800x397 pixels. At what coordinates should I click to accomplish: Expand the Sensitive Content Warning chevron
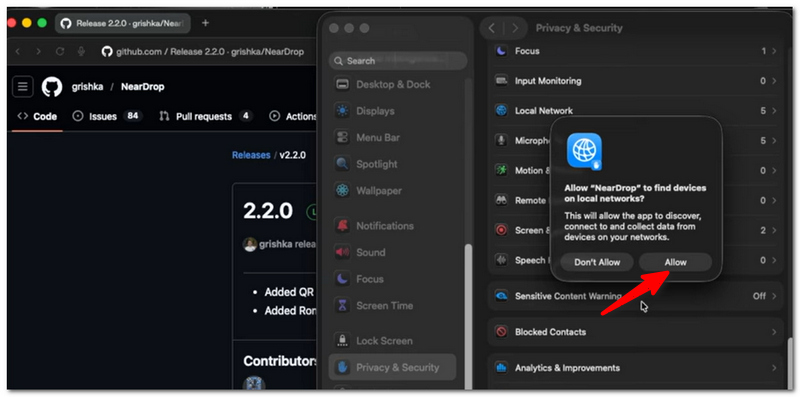point(774,296)
